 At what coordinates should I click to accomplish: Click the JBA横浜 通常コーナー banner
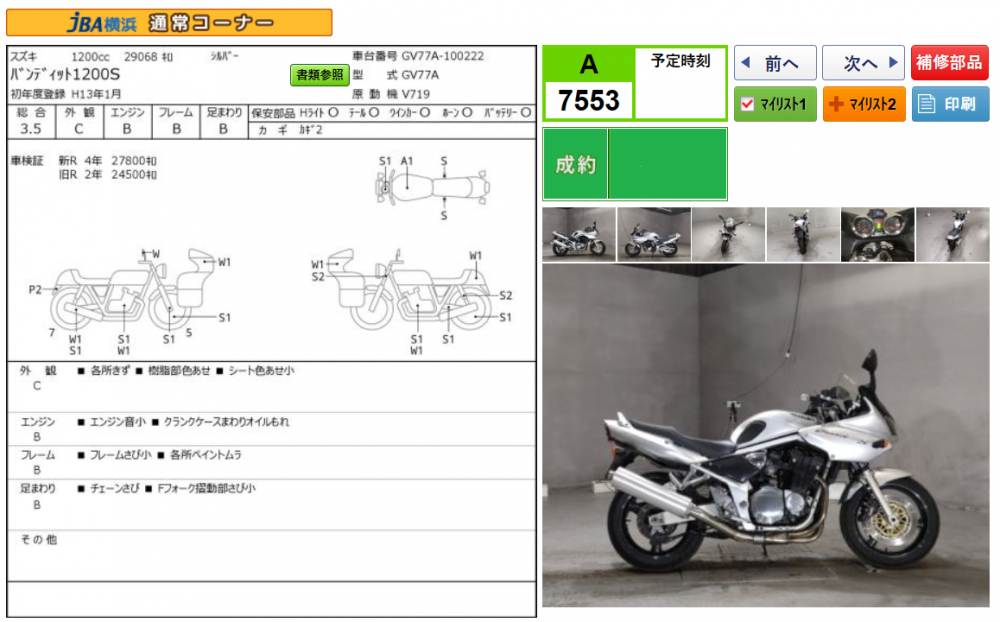pos(169,22)
